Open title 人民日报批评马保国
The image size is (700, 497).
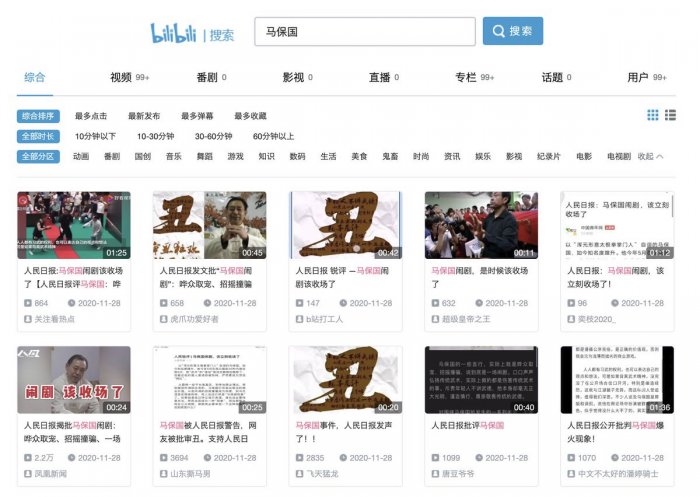pos(467,426)
